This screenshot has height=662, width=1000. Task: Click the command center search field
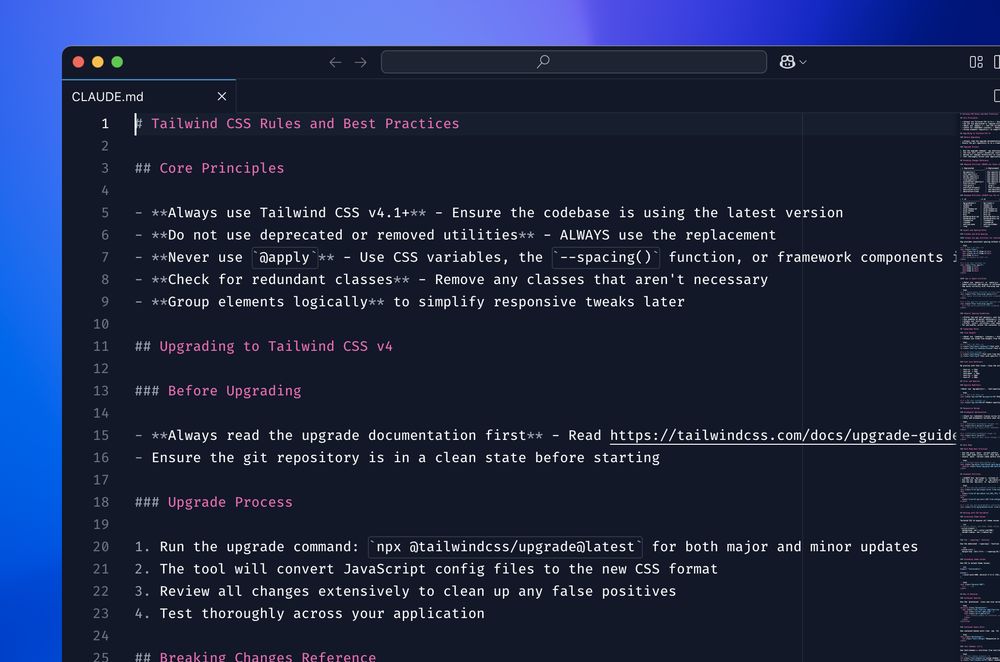click(573, 62)
